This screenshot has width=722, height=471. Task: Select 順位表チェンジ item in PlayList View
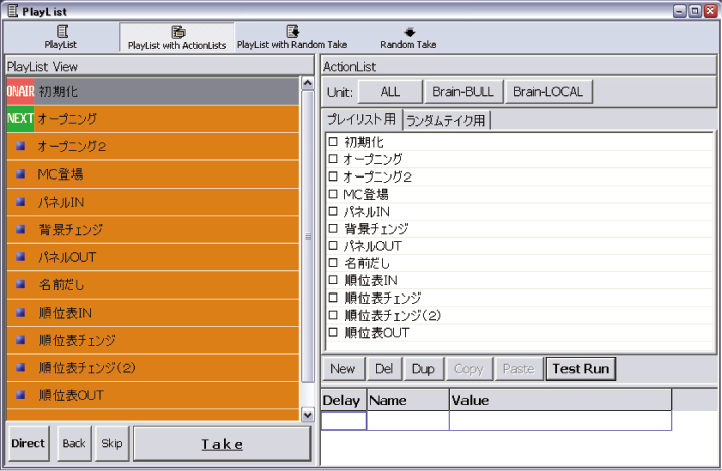coord(77,340)
